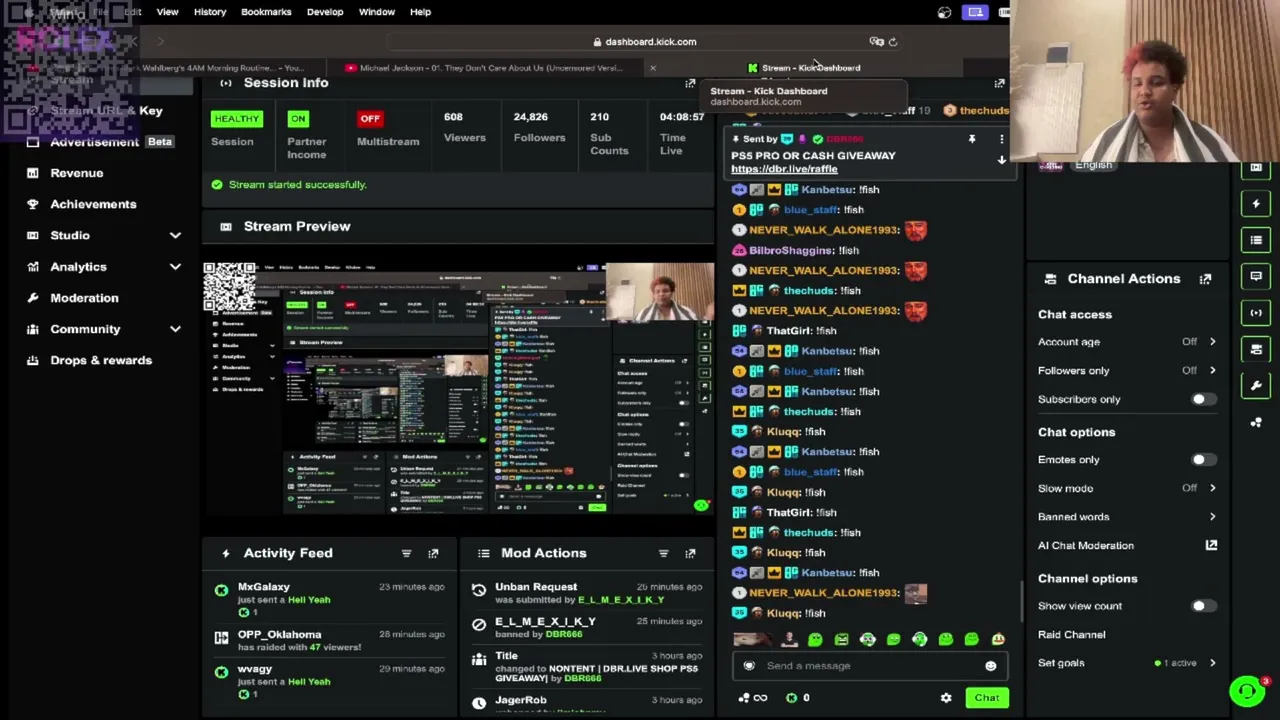The height and width of the screenshot is (720, 1280).
Task: Open the chat bubble panel in right rail
Action: [x=1256, y=276]
